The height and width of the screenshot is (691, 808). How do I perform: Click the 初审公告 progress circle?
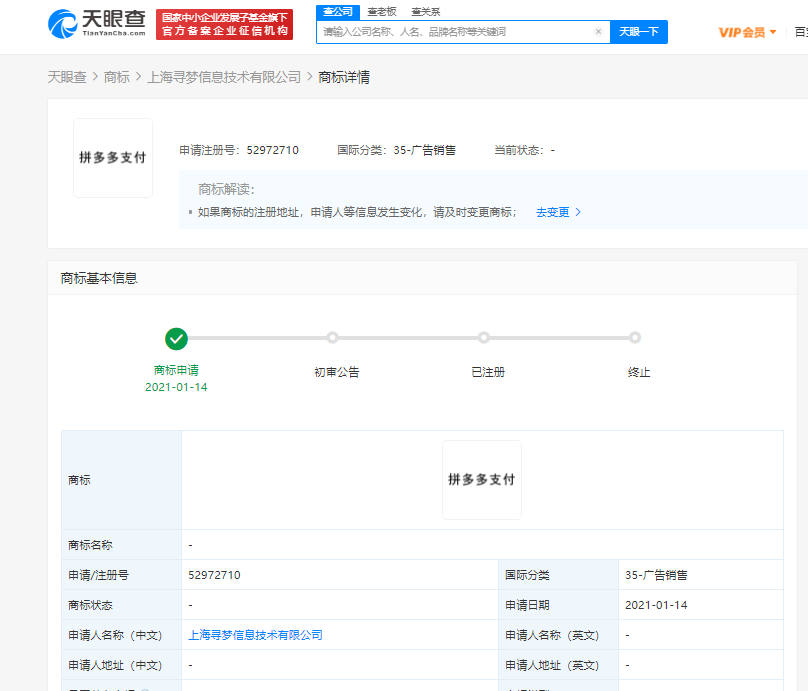coord(331,339)
